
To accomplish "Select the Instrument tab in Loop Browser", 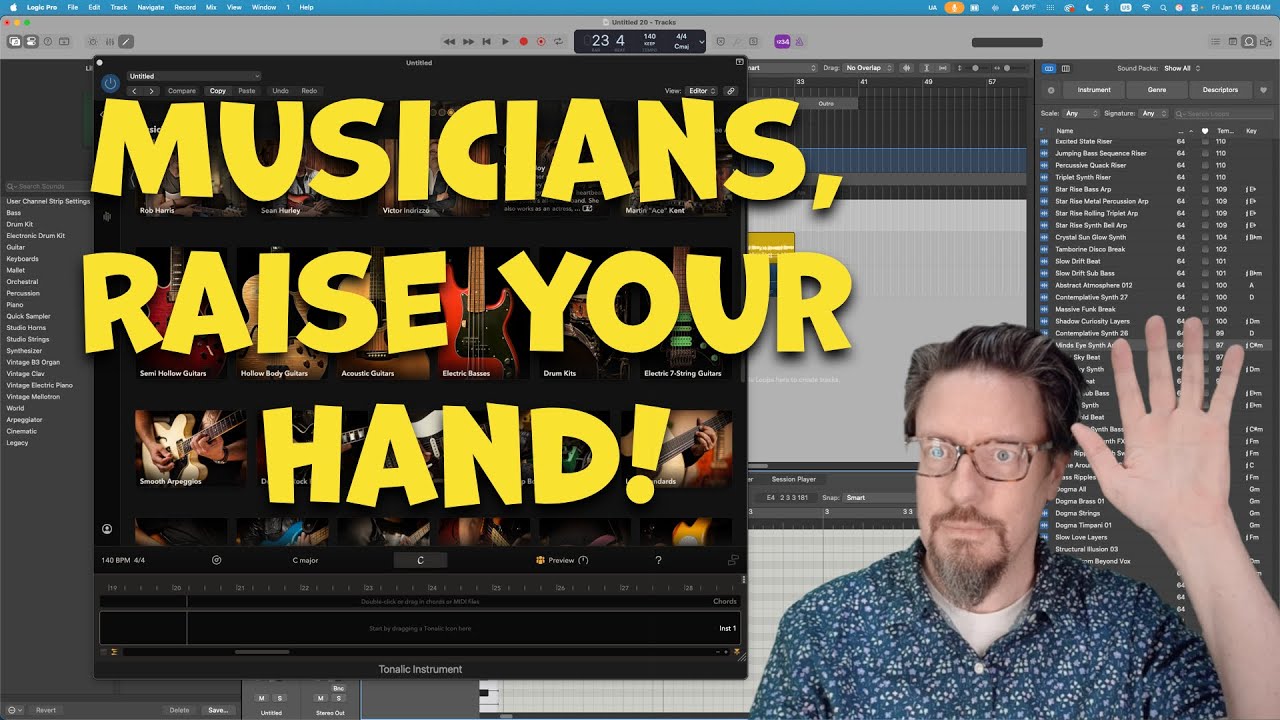I will (1094, 90).
